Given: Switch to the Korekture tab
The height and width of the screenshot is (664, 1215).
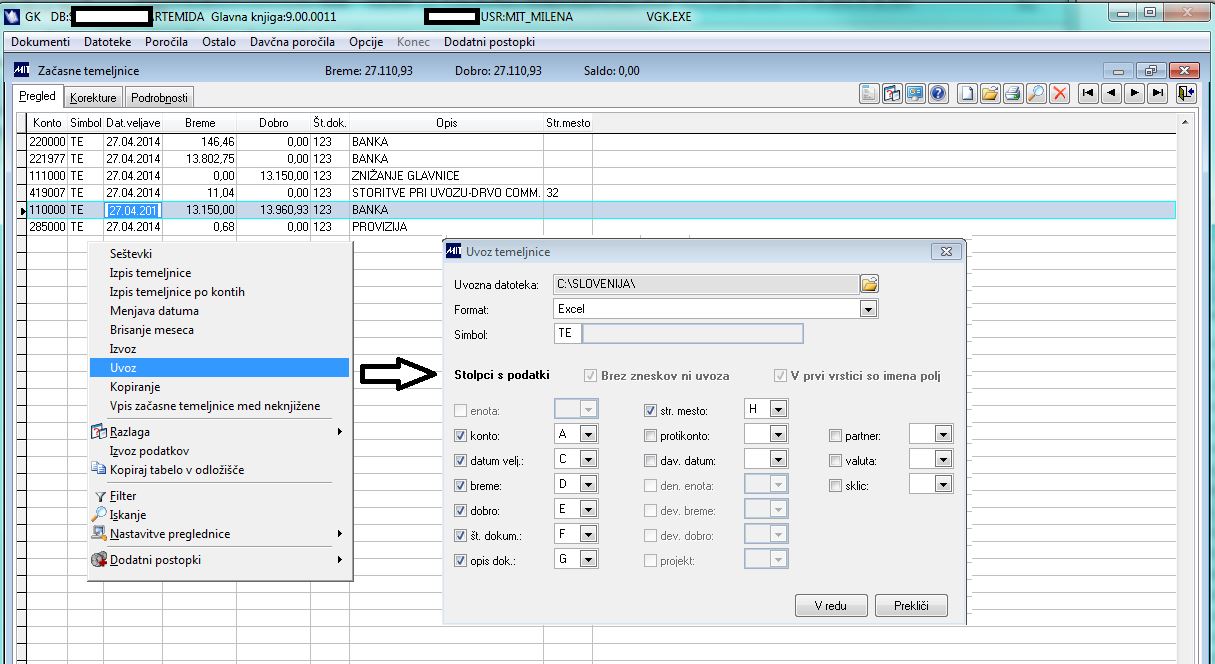Looking at the screenshot, I should pyautogui.click(x=93, y=97).
